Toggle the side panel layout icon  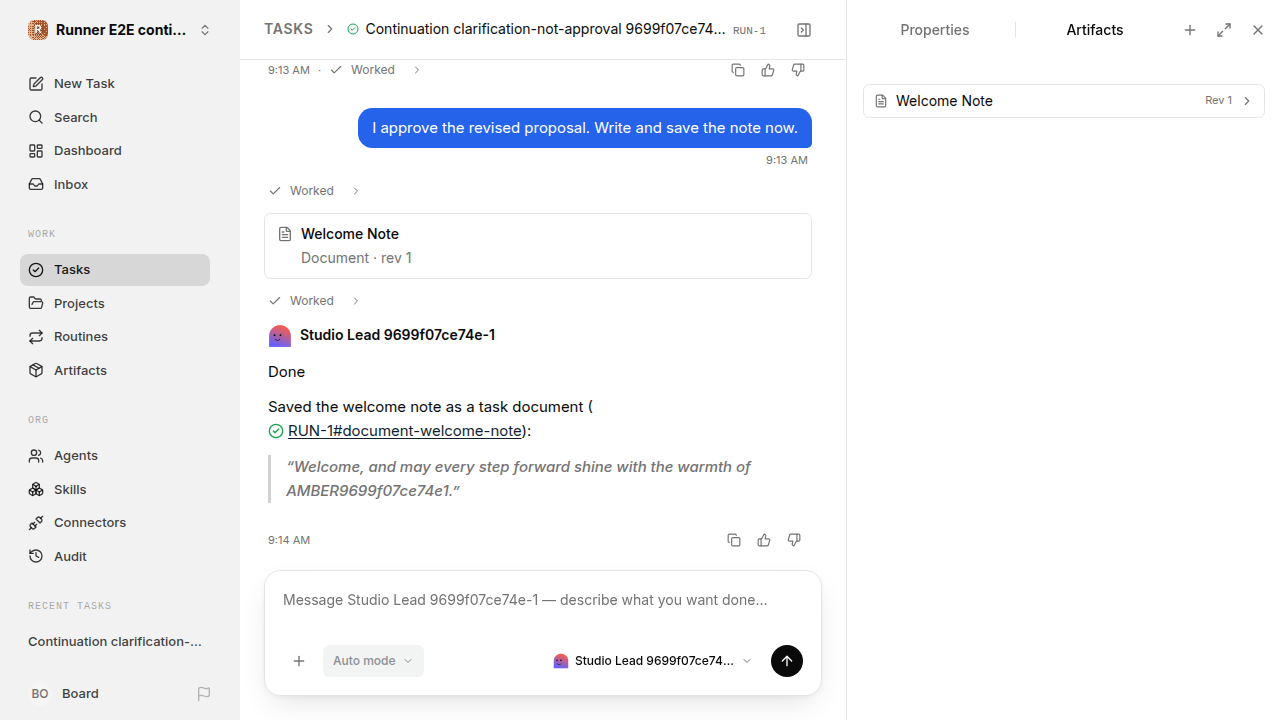[x=804, y=30]
